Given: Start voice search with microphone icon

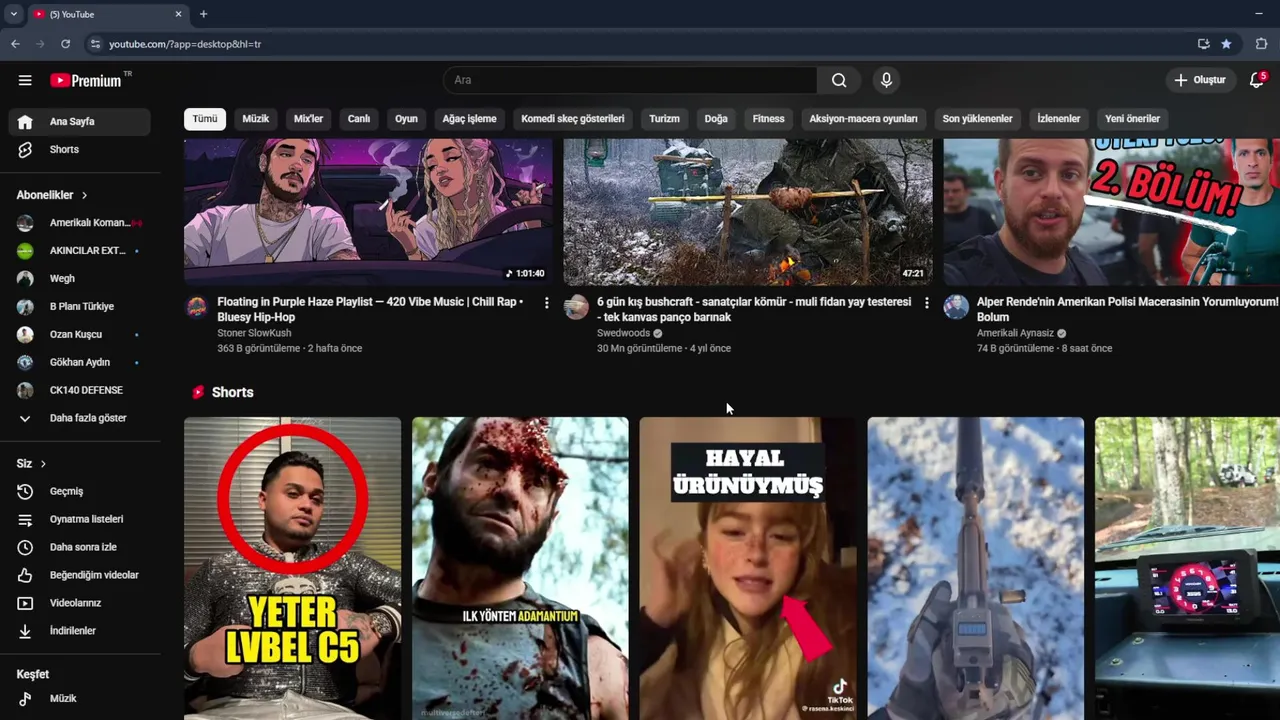Looking at the screenshot, I should pyautogui.click(x=886, y=80).
